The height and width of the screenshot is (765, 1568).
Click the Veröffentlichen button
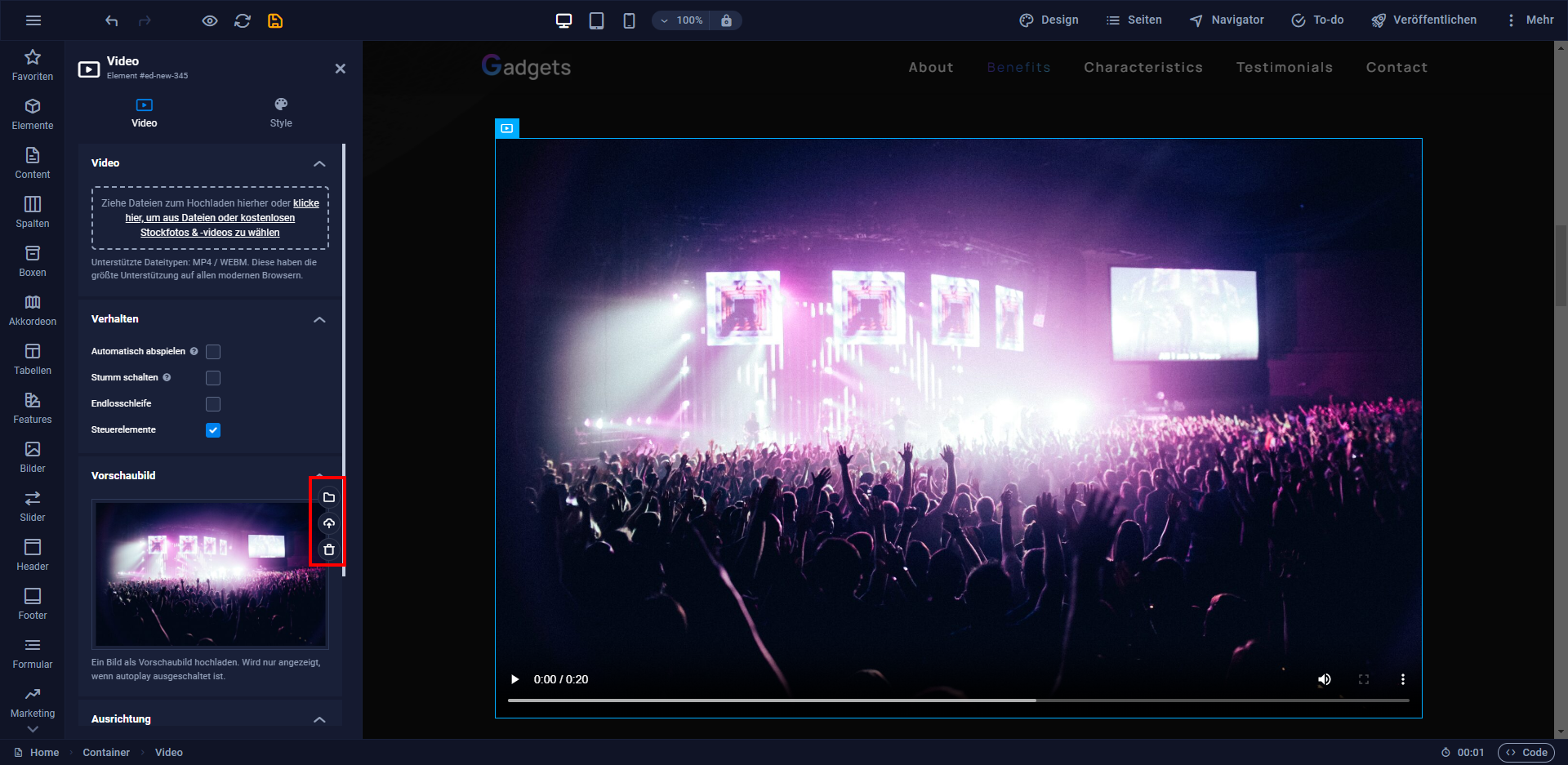tap(1423, 20)
